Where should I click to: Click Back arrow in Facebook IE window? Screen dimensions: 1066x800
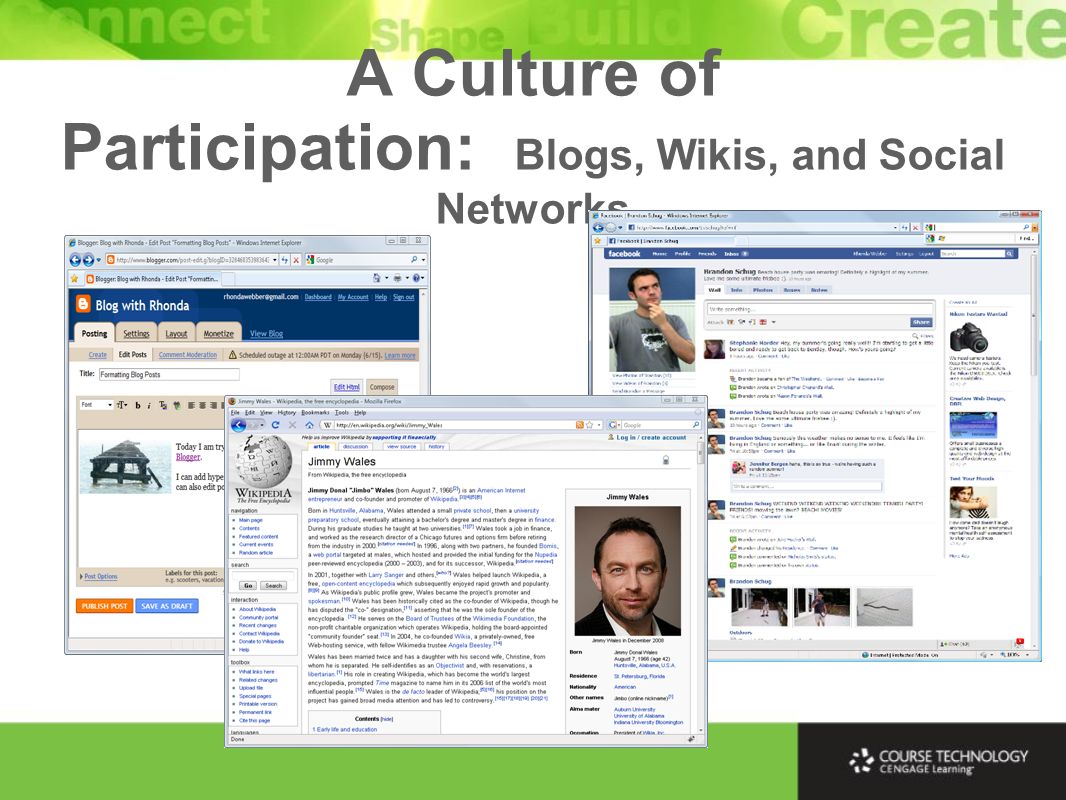point(598,228)
